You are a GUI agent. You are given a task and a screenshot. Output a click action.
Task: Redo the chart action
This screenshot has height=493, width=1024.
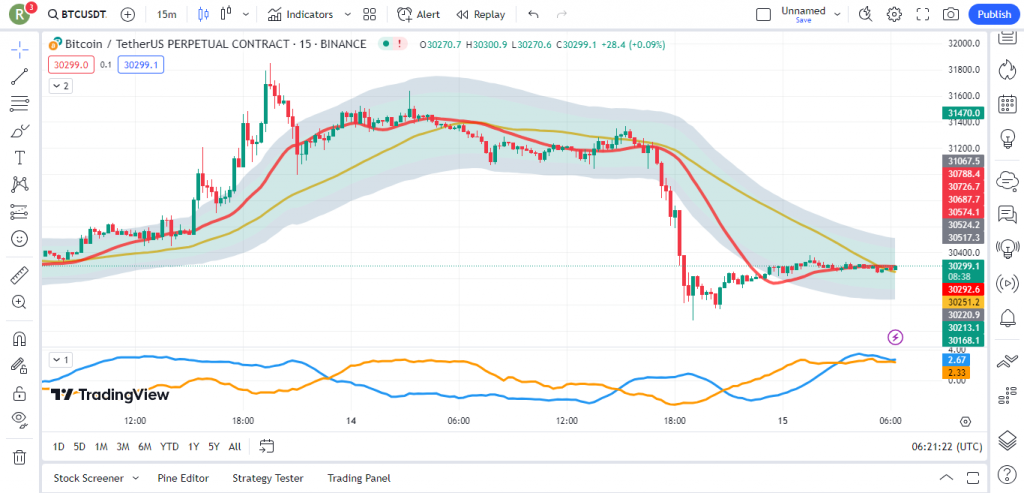pyautogui.click(x=561, y=14)
